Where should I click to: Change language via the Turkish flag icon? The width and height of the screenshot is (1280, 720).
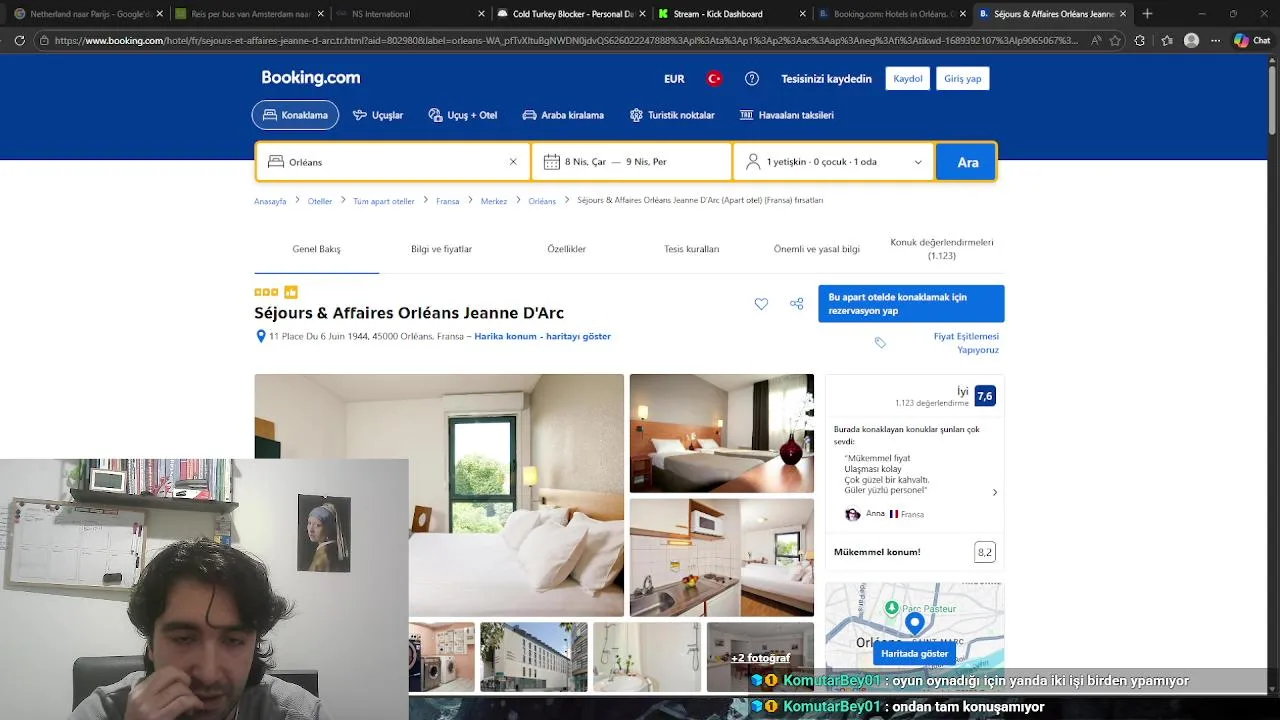(714, 79)
